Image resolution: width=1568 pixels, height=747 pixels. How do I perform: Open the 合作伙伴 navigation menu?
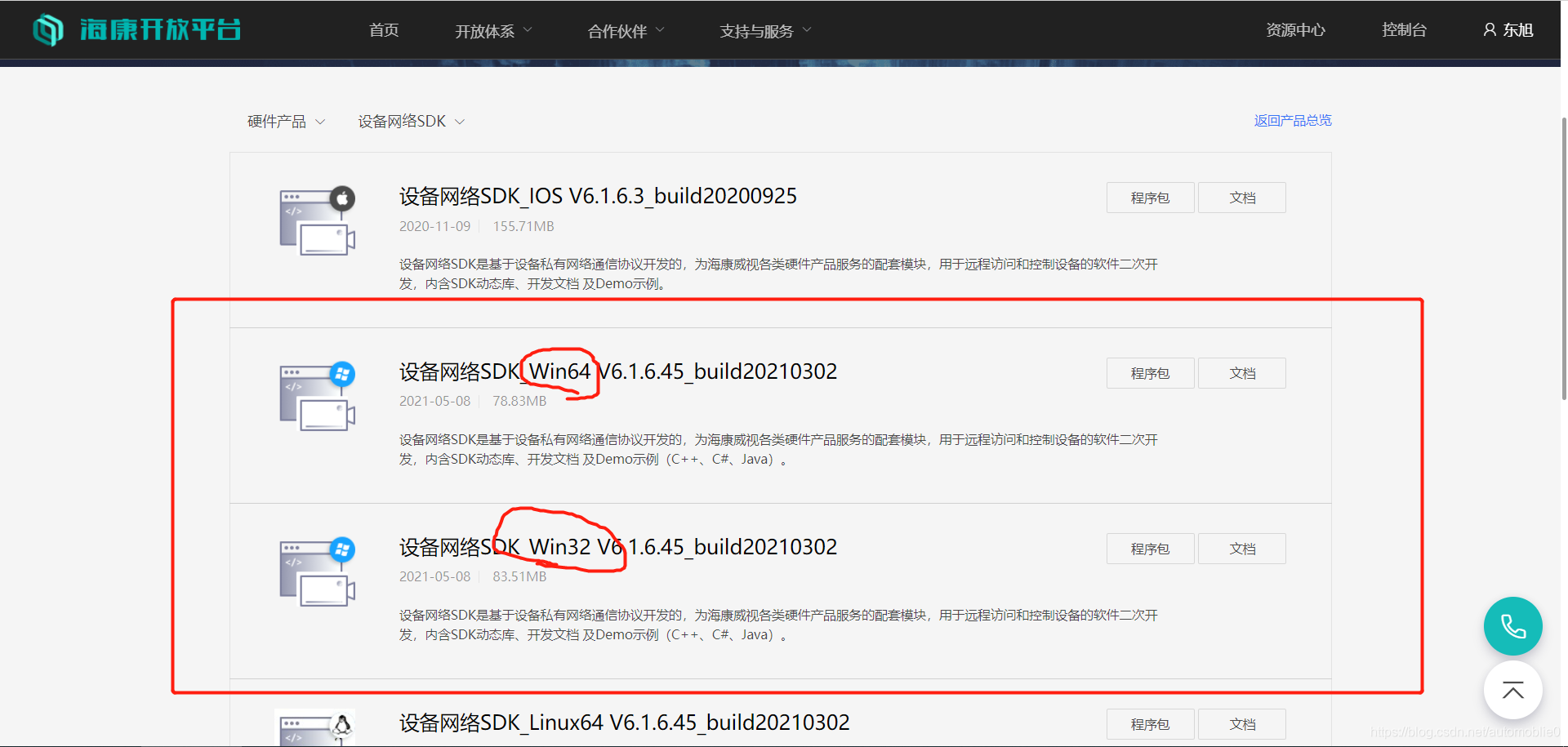(x=626, y=31)
